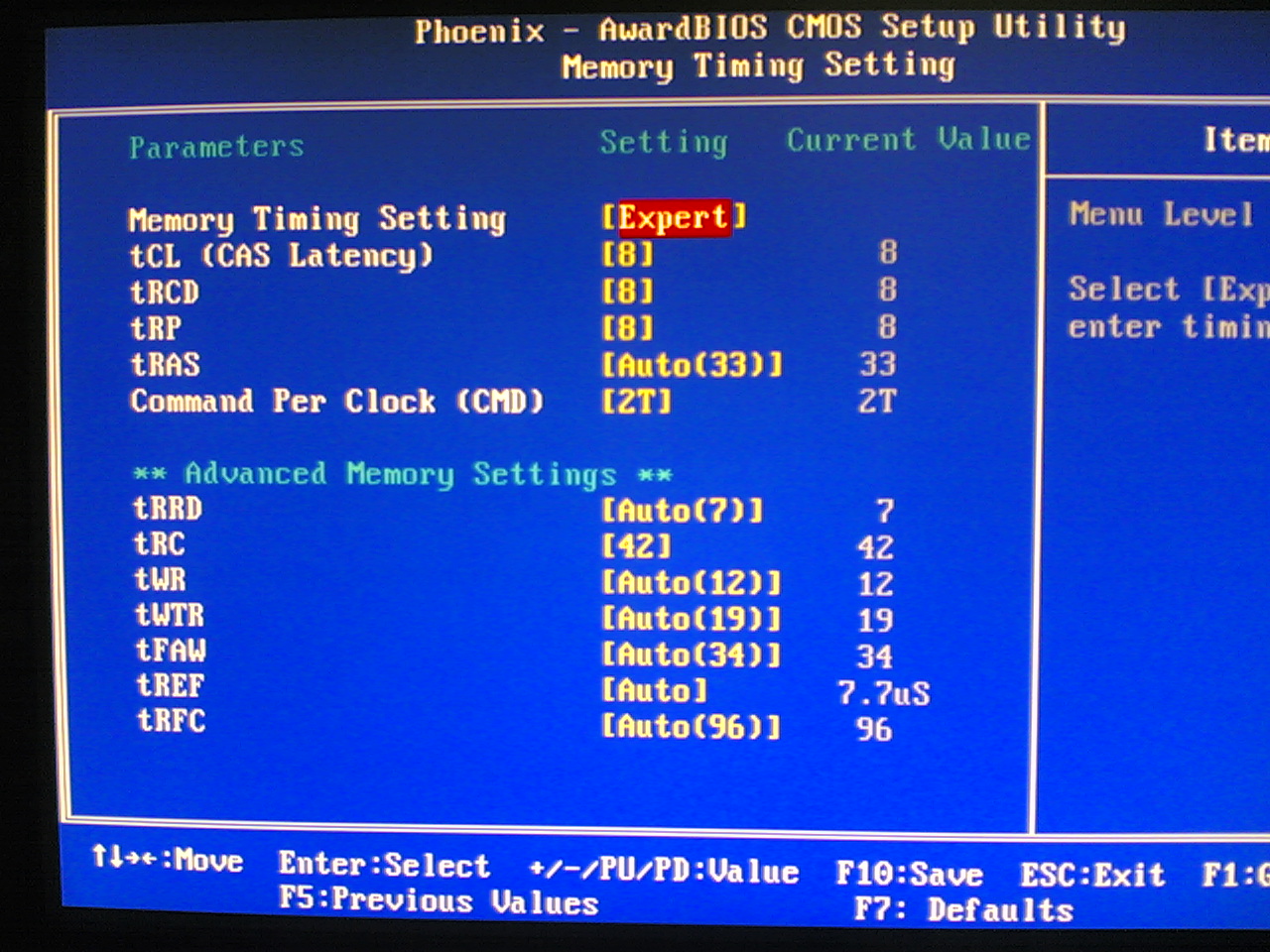The width and height of the screenshot is (1270, 952).
Task: Click the tFAW parameter label
Action: coord(172,651)
